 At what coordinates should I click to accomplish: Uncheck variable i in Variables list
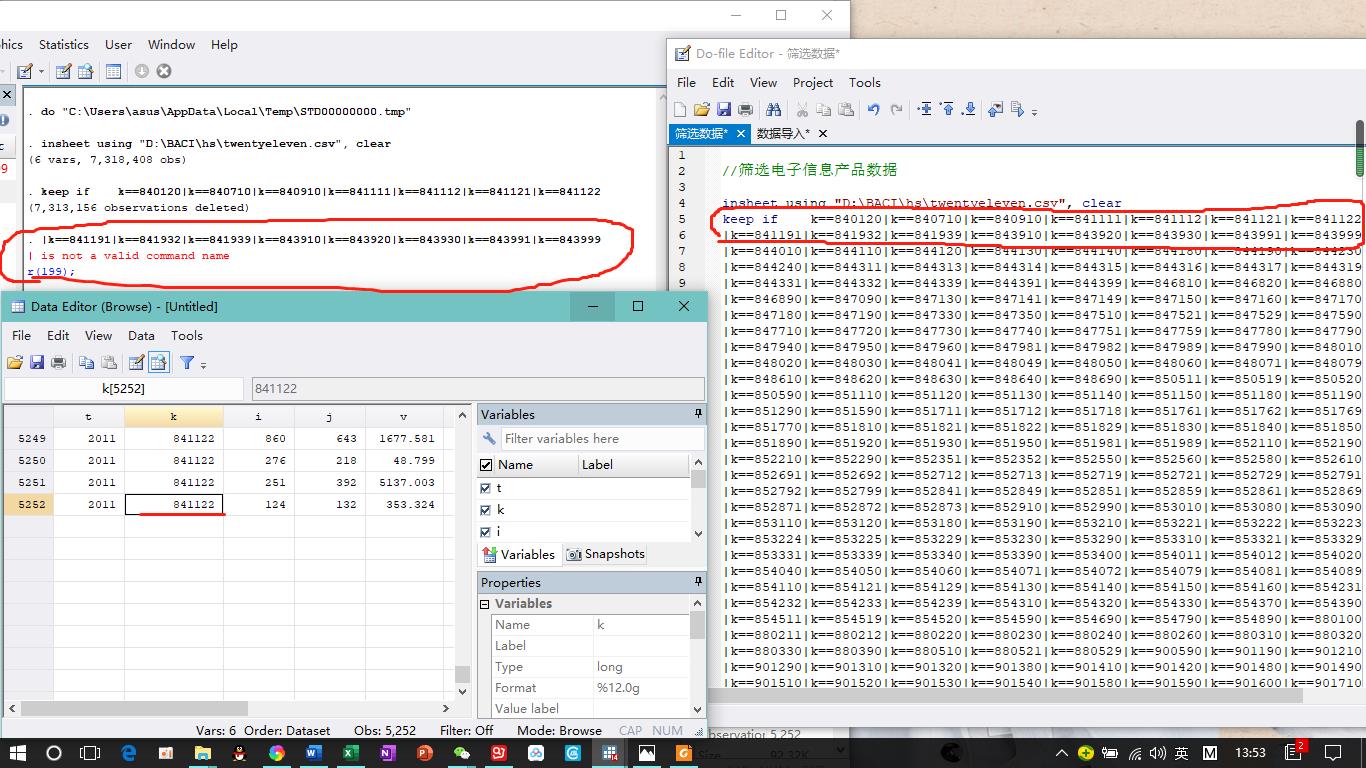[x=486, y=532]
